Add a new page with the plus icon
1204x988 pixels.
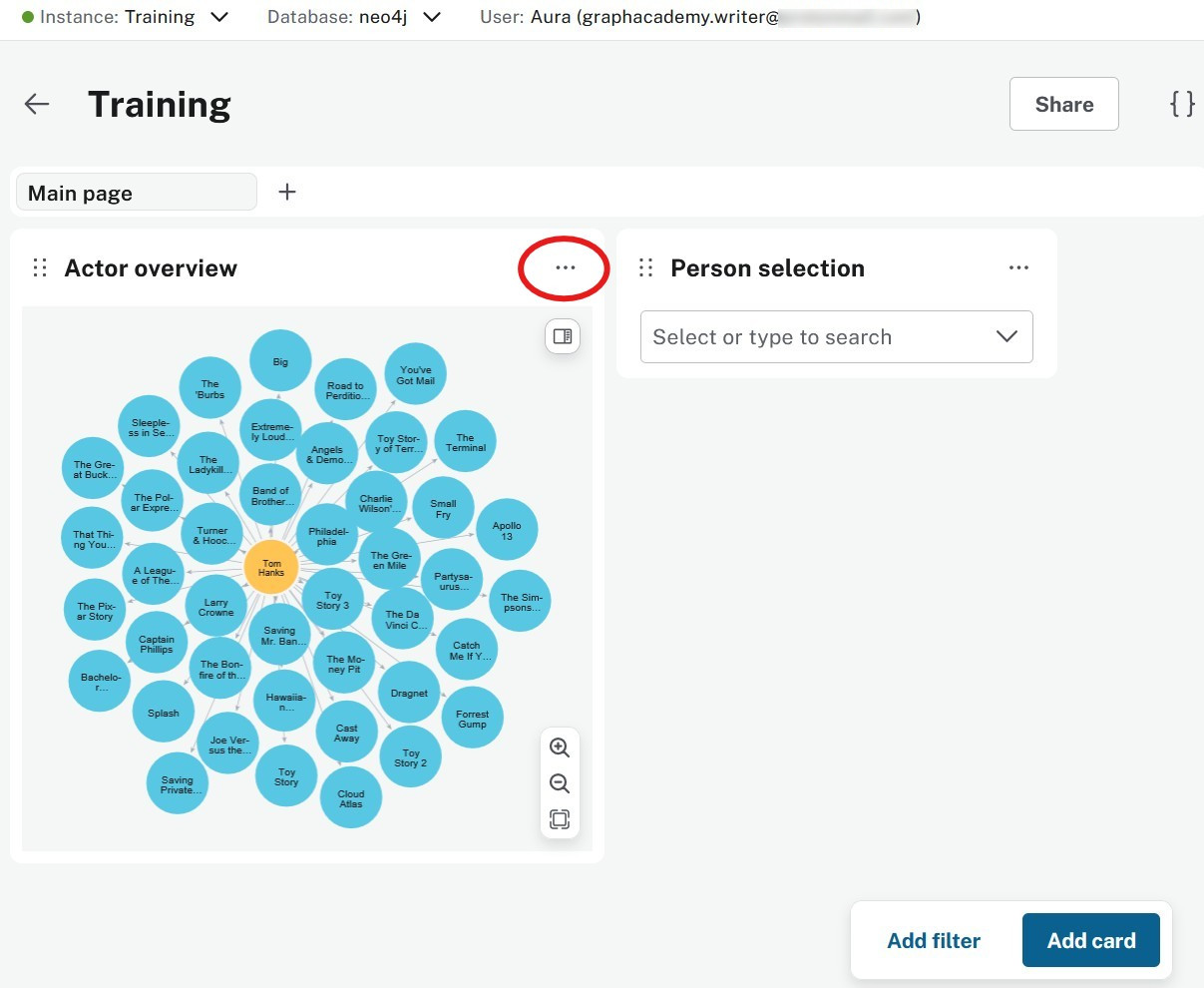point(287,192)
